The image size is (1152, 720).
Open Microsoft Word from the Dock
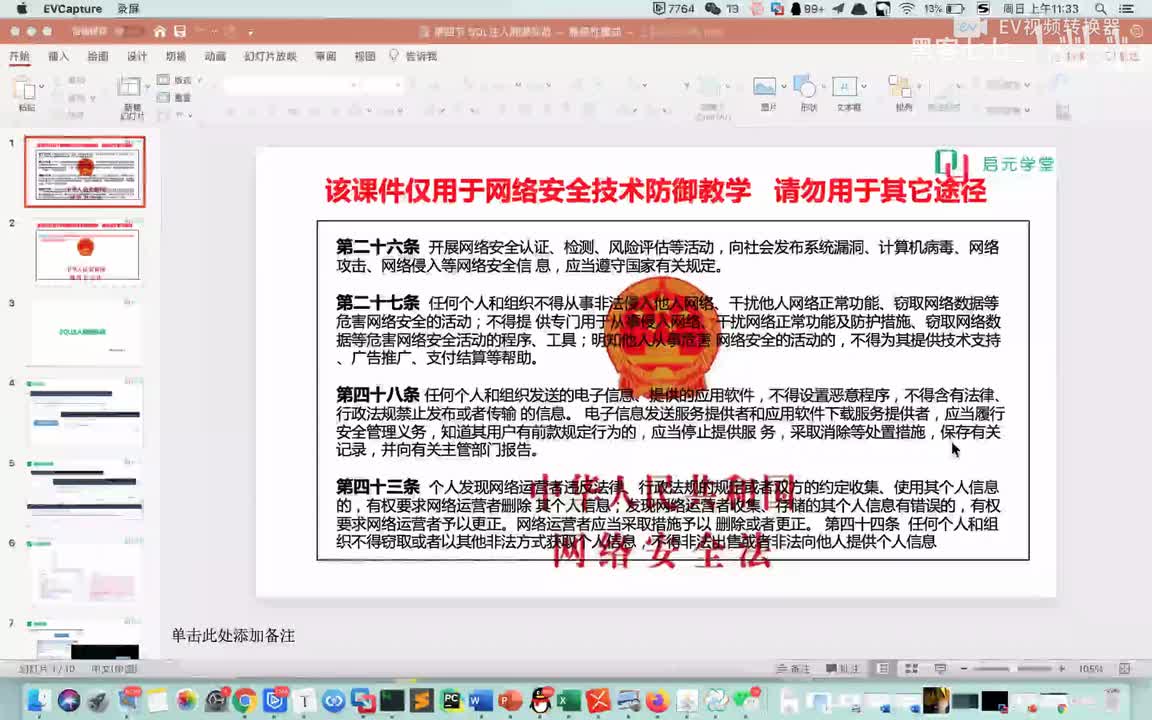point(480,700)
